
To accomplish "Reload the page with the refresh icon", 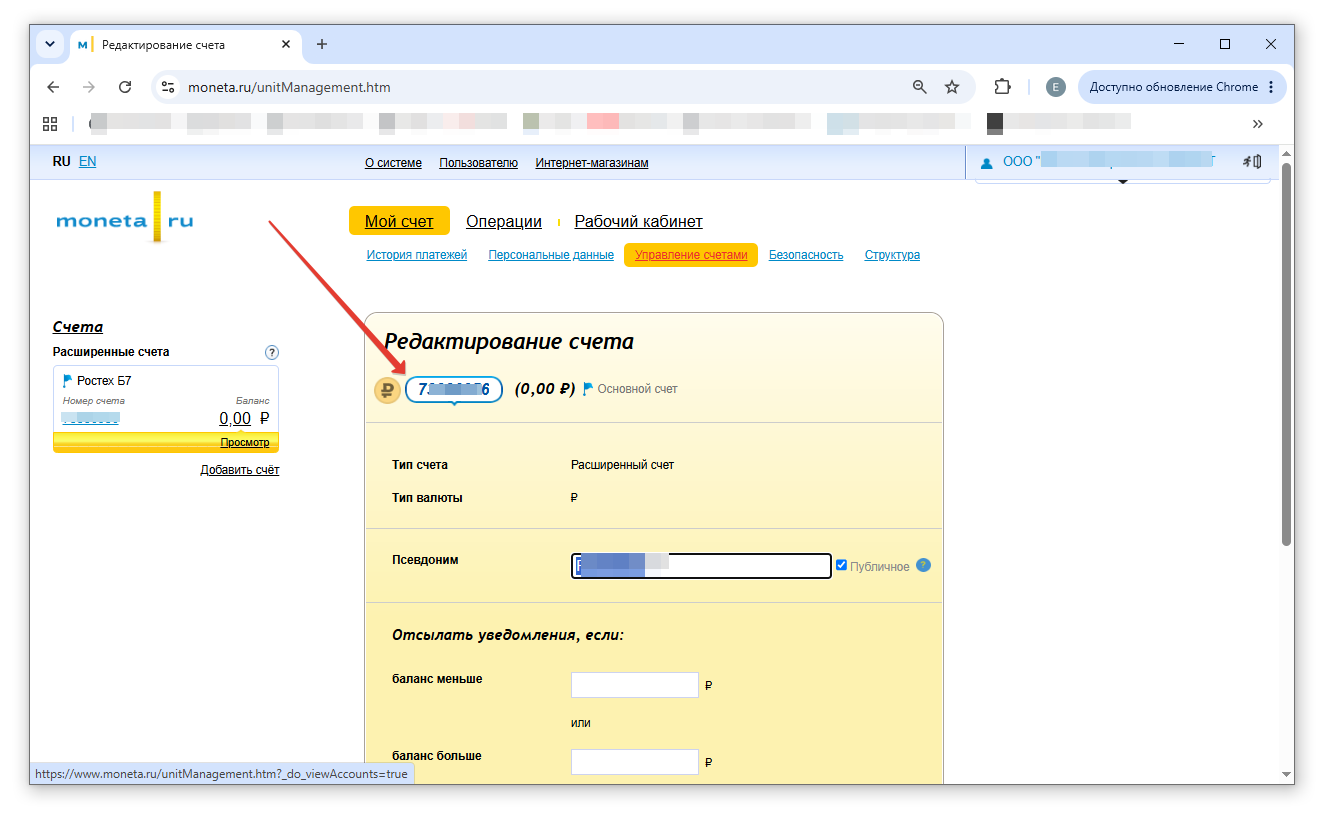I will (x=125, y=87).
